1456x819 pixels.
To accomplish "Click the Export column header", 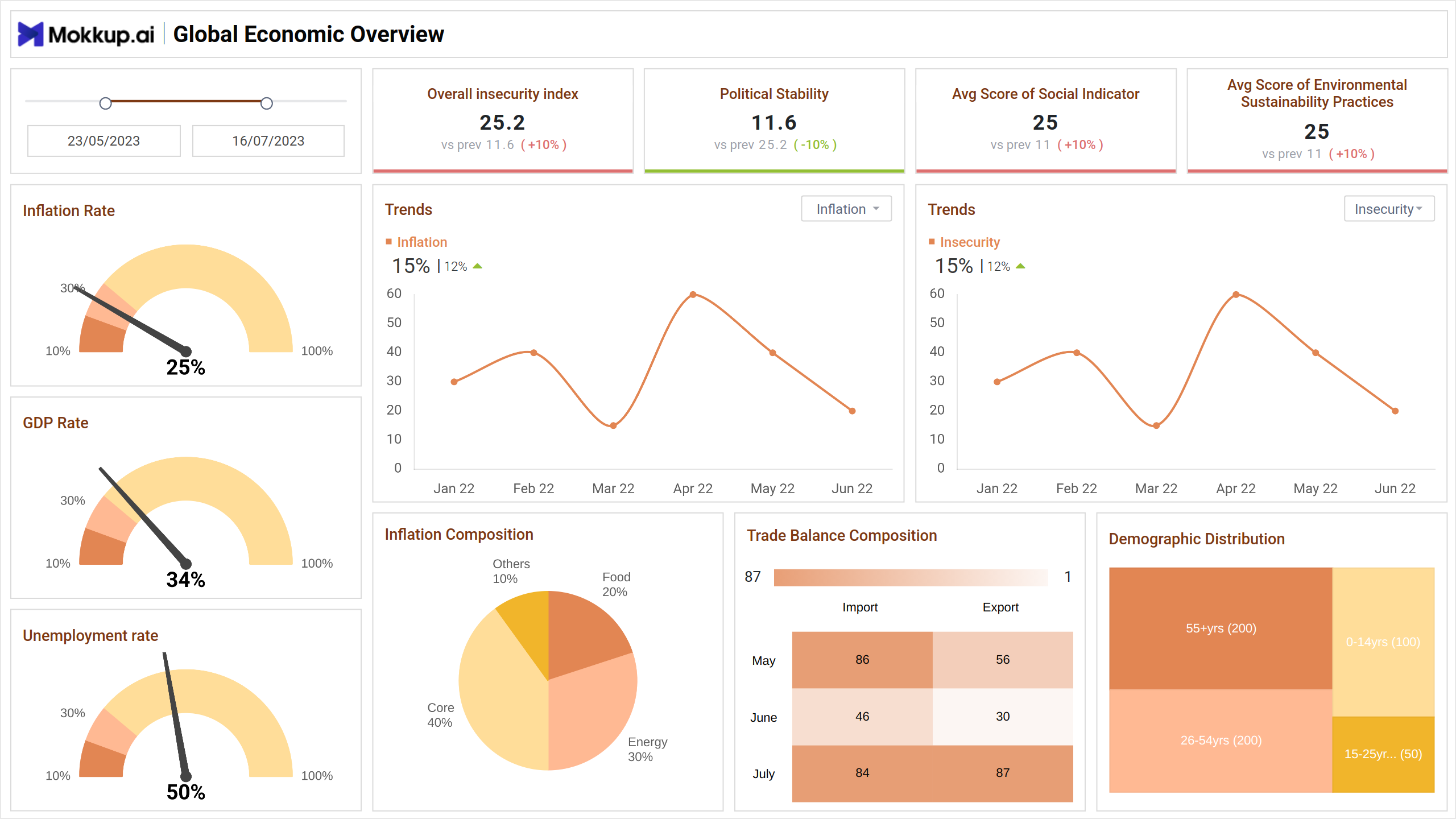I will tap(1000, 607).
